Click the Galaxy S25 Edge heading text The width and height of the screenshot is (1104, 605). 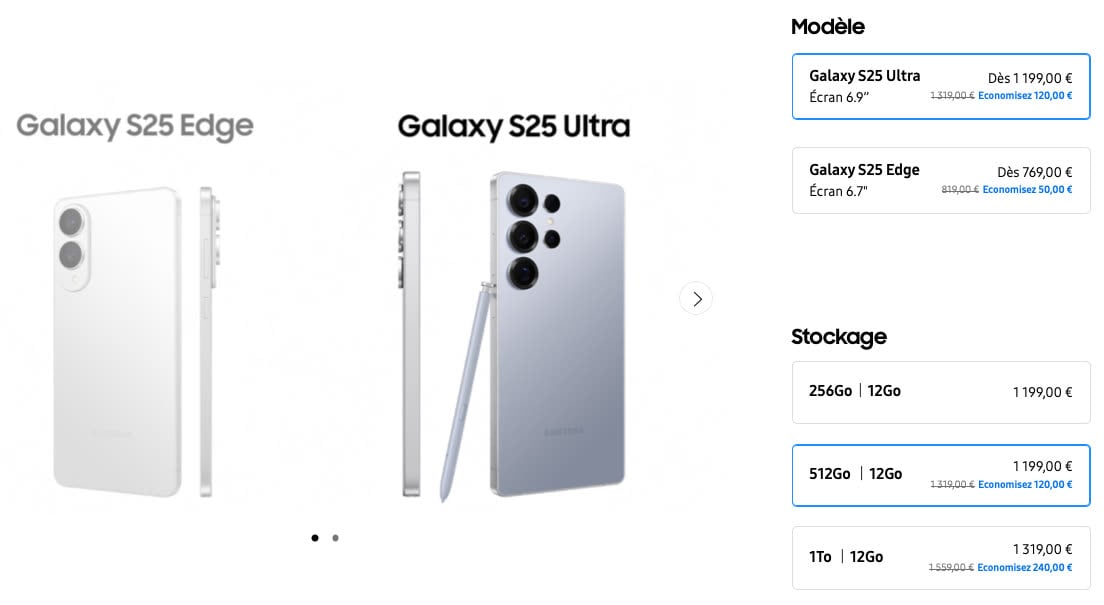(134, 127)
